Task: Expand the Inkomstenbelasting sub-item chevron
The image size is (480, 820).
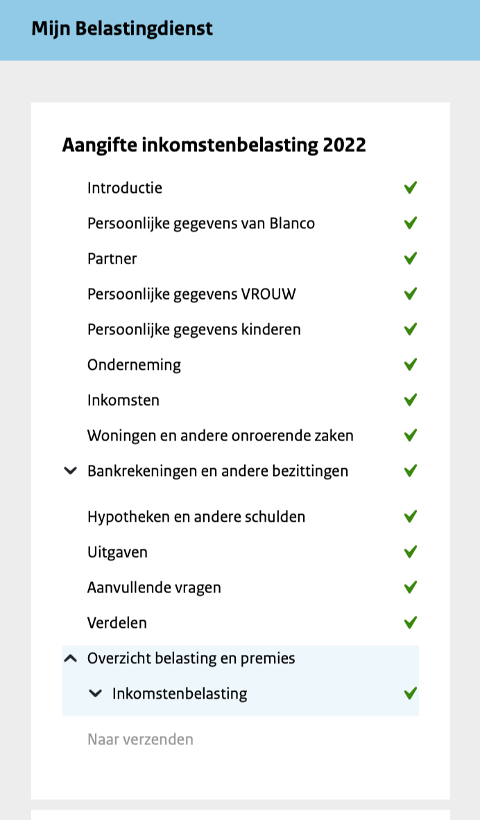Action: tap(95, 693)
